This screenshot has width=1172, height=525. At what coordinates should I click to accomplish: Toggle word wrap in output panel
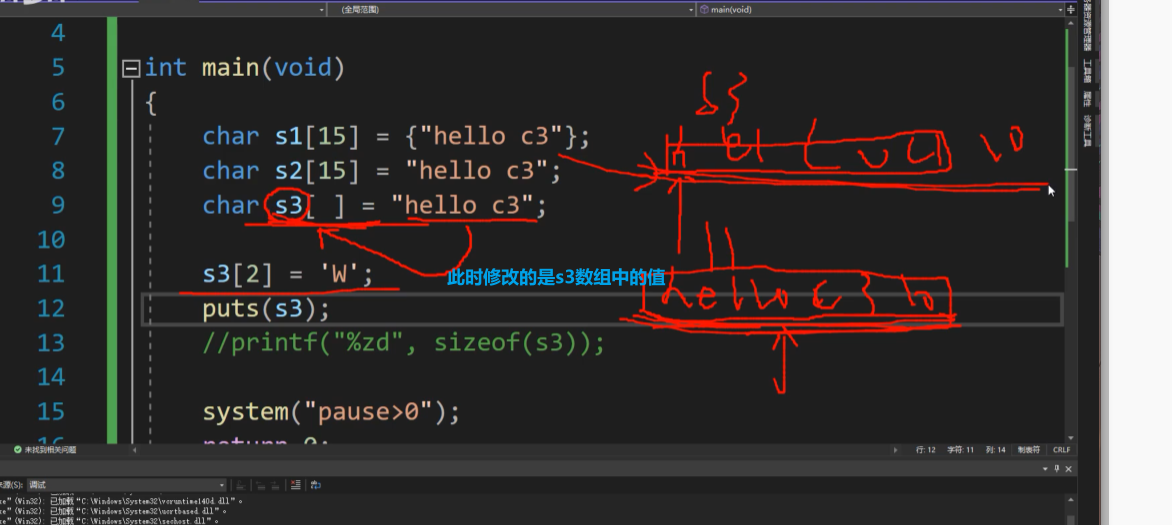(x=316, y=485)
